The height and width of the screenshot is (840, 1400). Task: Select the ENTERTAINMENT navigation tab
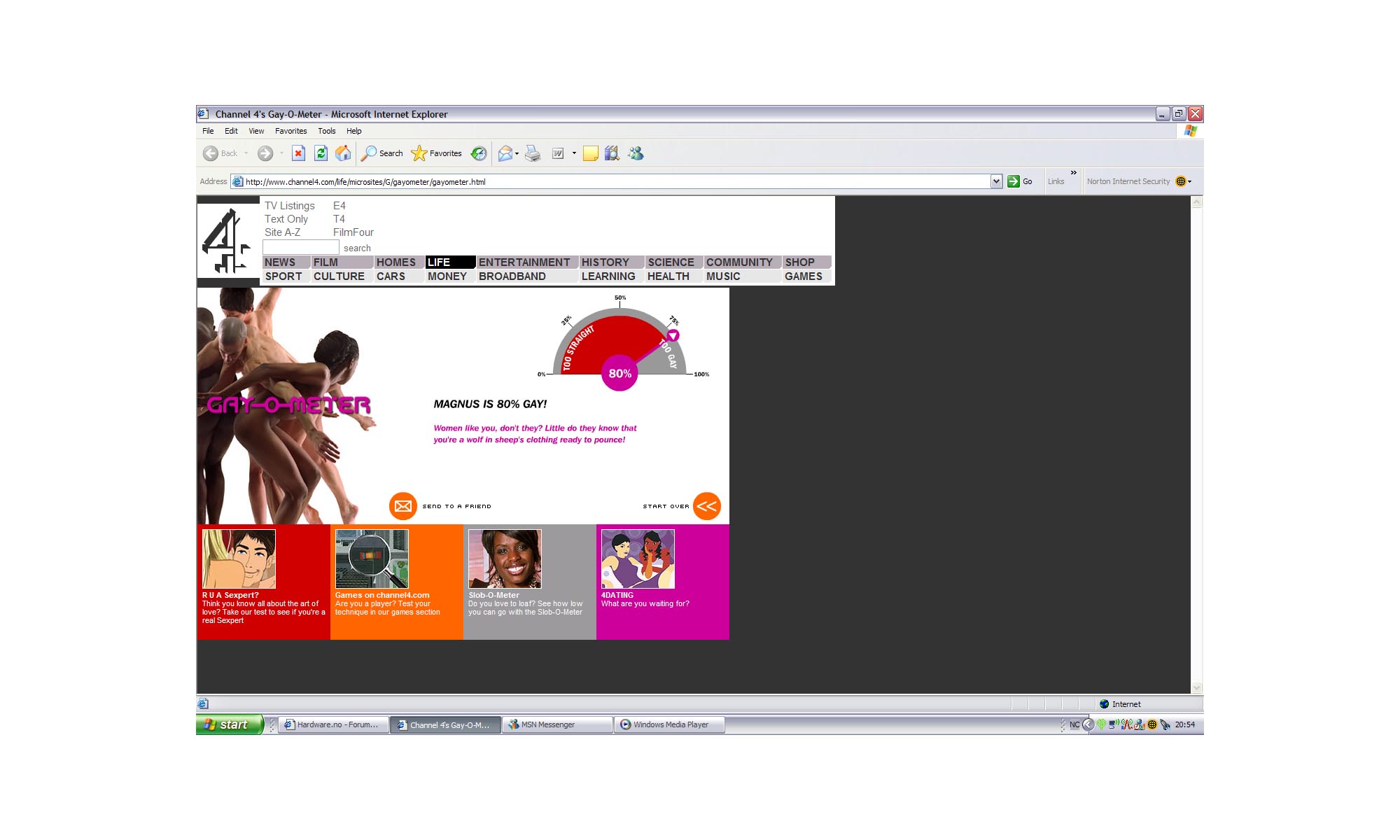[x=528, y=262]
